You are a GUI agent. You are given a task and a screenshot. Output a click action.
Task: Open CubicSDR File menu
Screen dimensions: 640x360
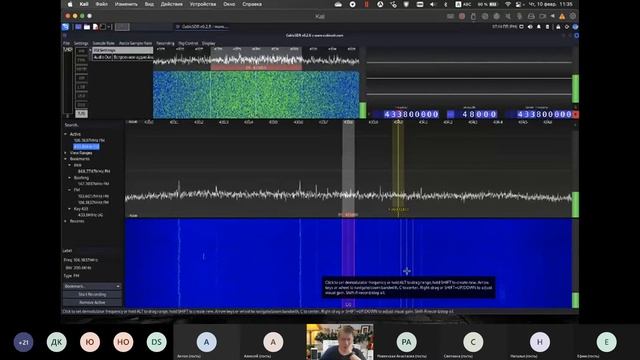[x=66, y=43]
